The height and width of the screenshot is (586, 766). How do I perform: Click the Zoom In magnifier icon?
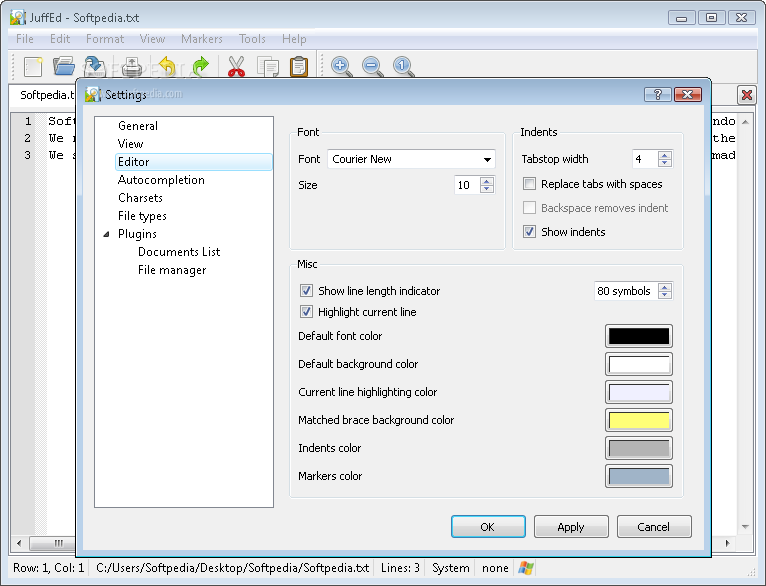[x=341, y=66]
